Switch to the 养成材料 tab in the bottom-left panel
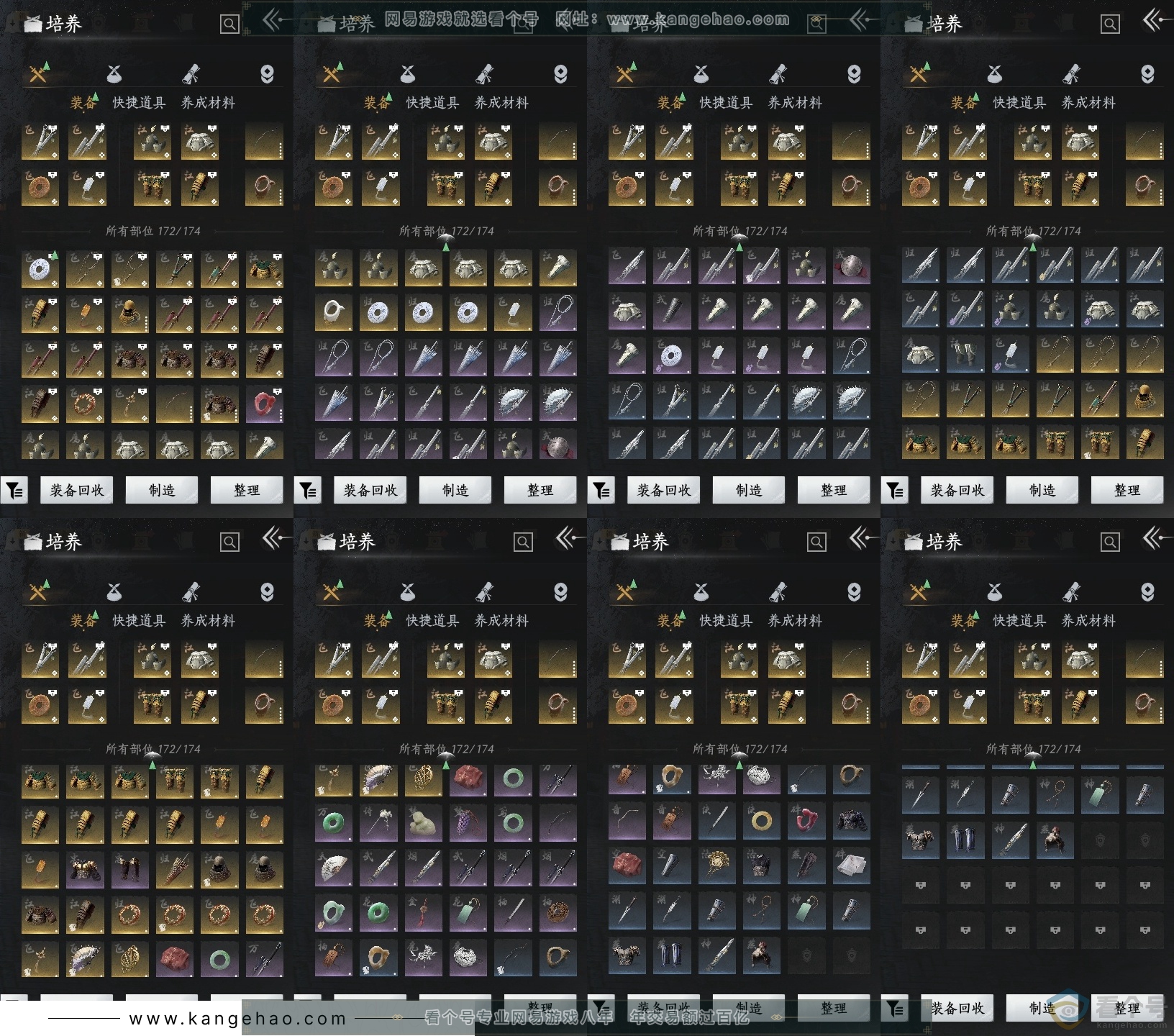Screen dimensions: 1174x1036 click(x=208, y=621)
